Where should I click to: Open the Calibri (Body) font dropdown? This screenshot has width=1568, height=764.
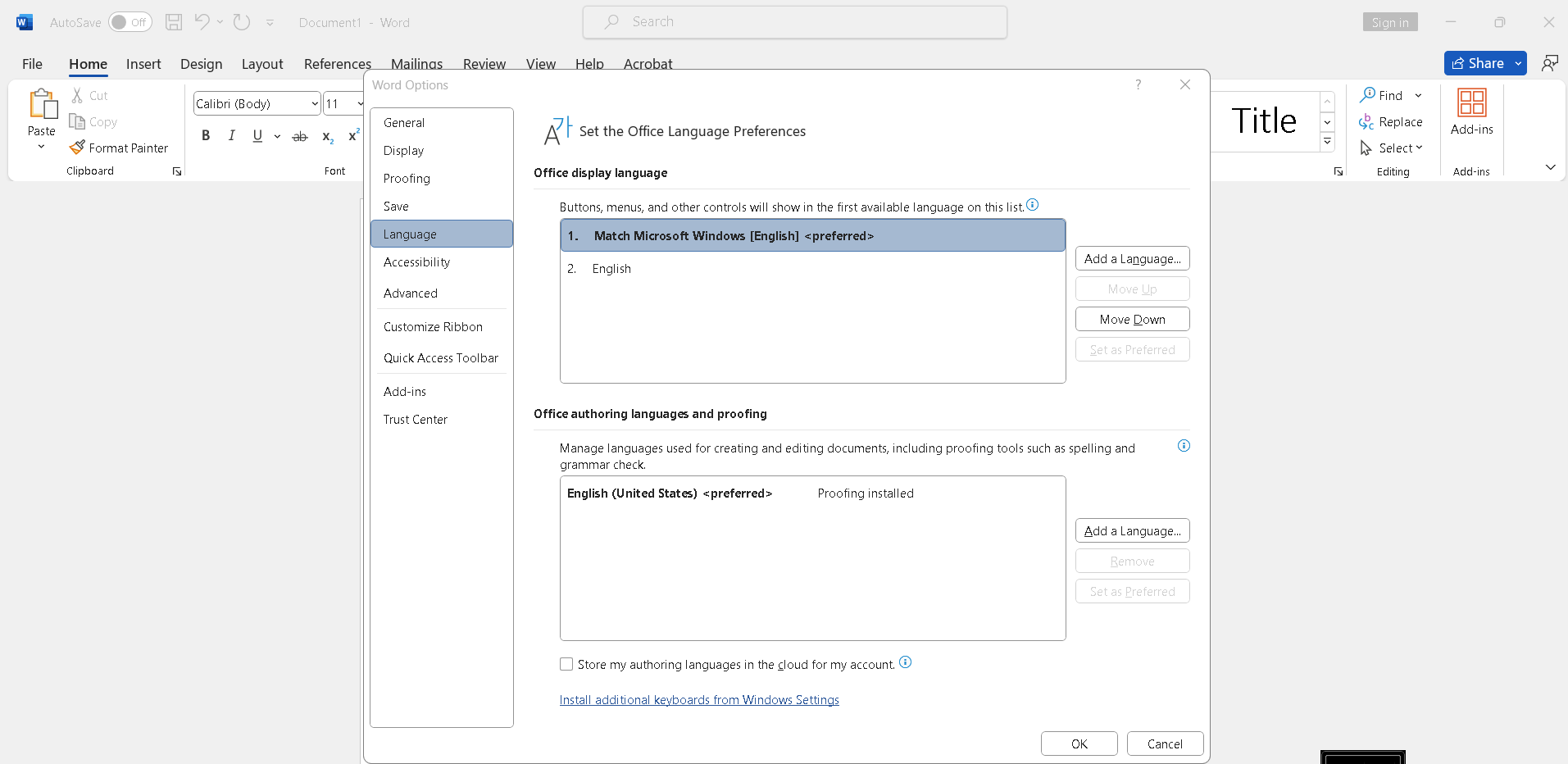[x=315, y=103]
